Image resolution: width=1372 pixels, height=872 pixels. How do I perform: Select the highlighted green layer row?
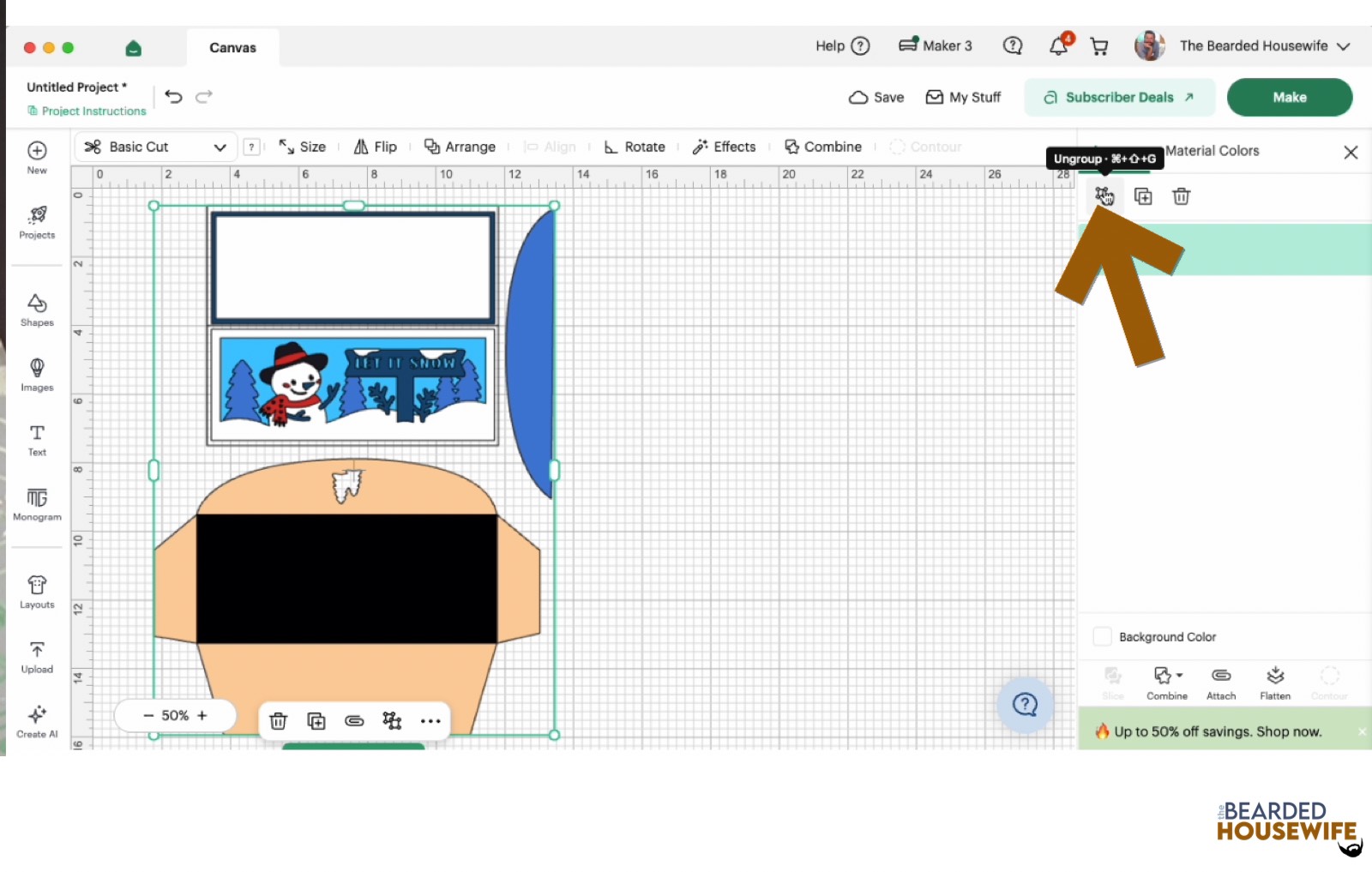1225,250
